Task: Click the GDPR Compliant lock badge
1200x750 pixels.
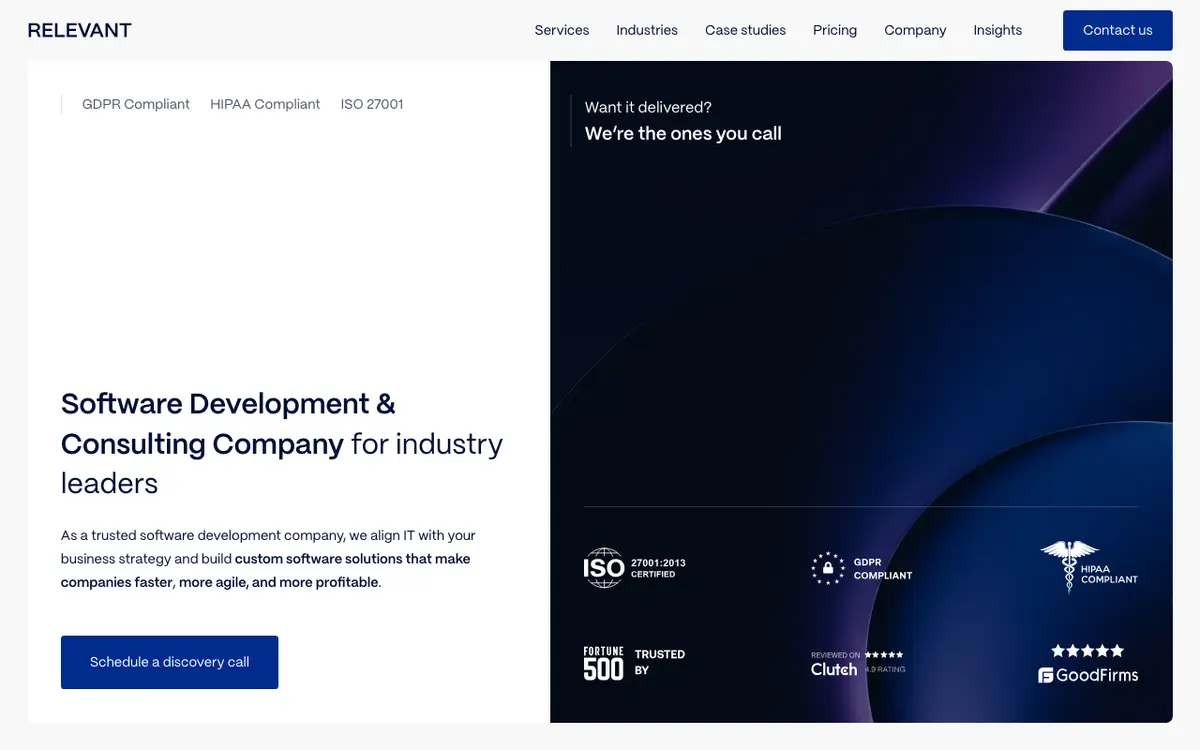Action: click(x=861, y=568)
